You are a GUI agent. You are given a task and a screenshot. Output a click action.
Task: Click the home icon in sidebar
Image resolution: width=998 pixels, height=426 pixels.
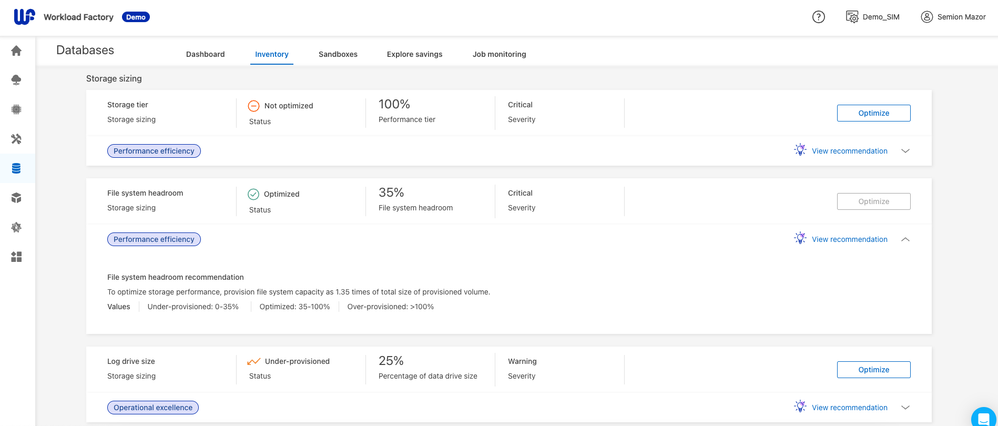[16, 51]
